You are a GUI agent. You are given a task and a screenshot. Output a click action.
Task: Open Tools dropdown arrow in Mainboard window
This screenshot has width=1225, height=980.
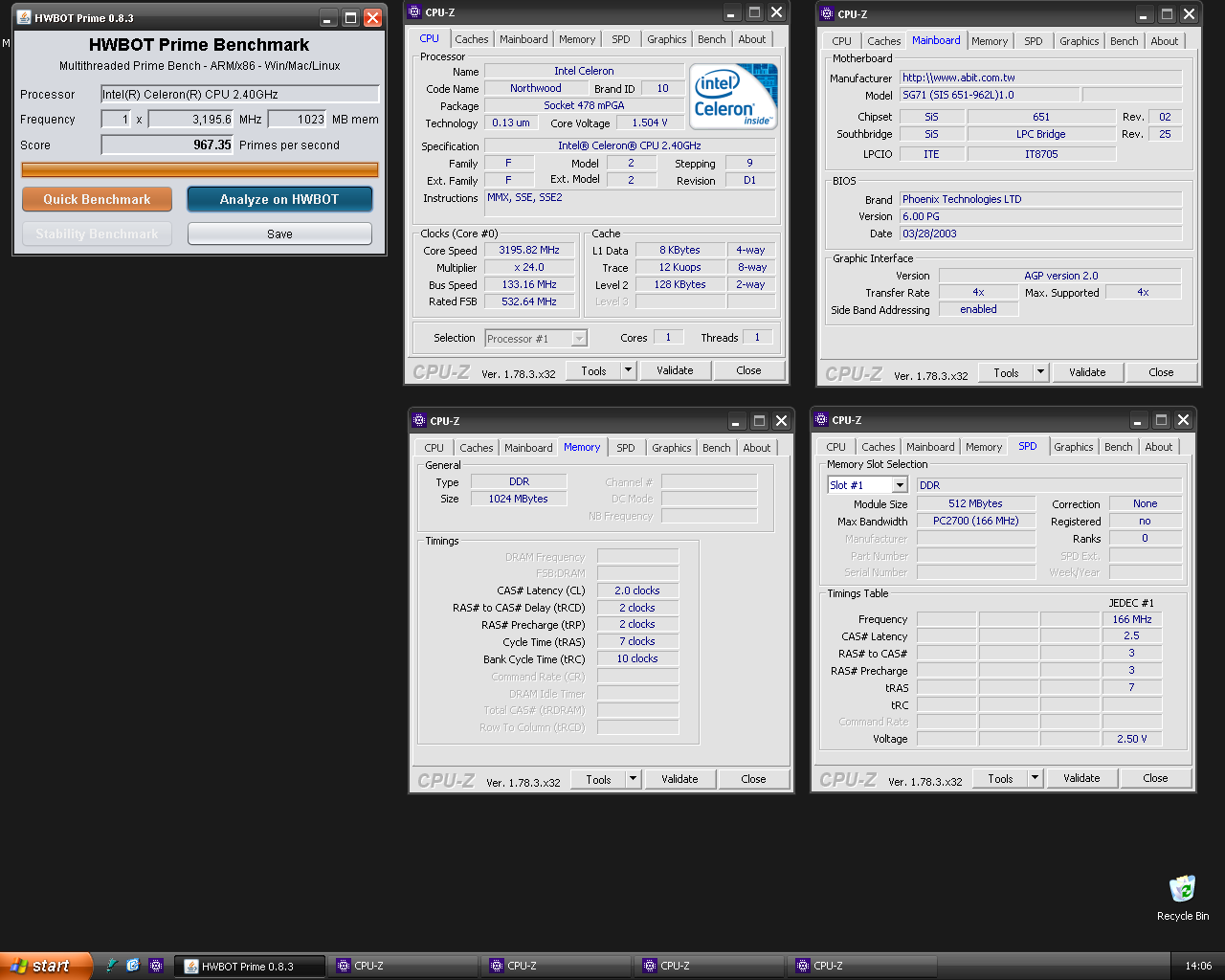[1040, 372]
